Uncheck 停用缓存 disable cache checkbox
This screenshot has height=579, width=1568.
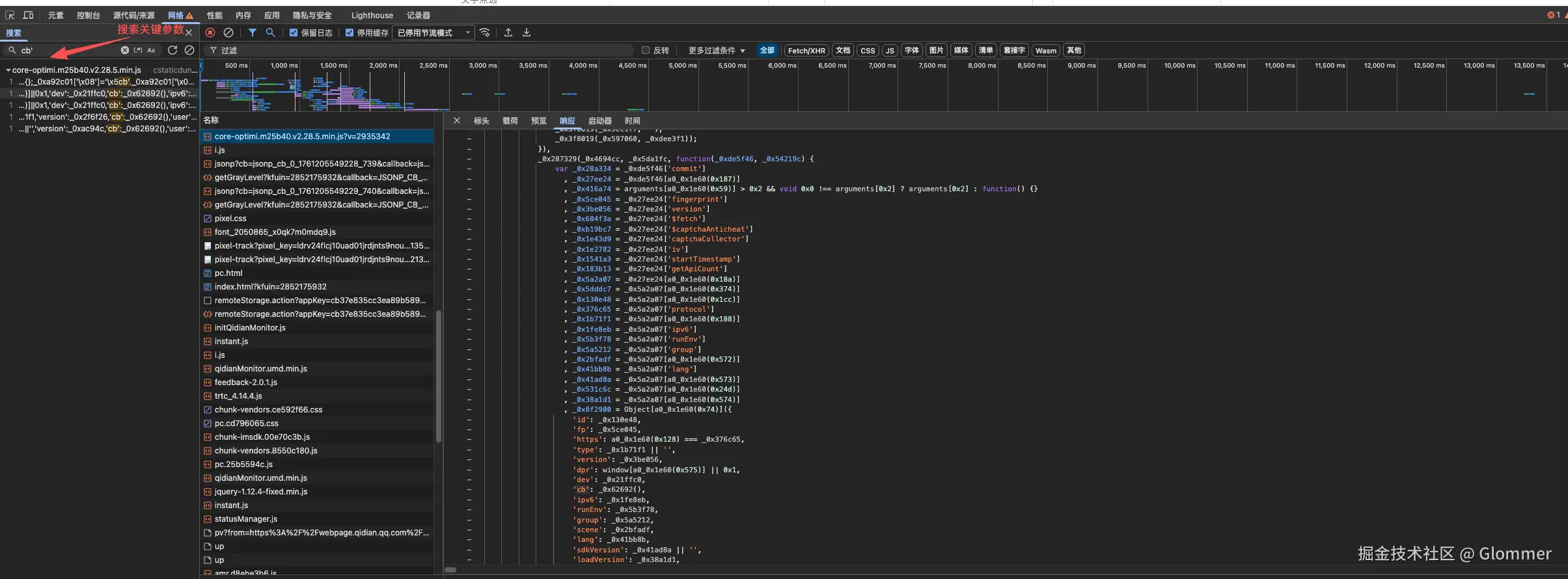coord(350,33)
